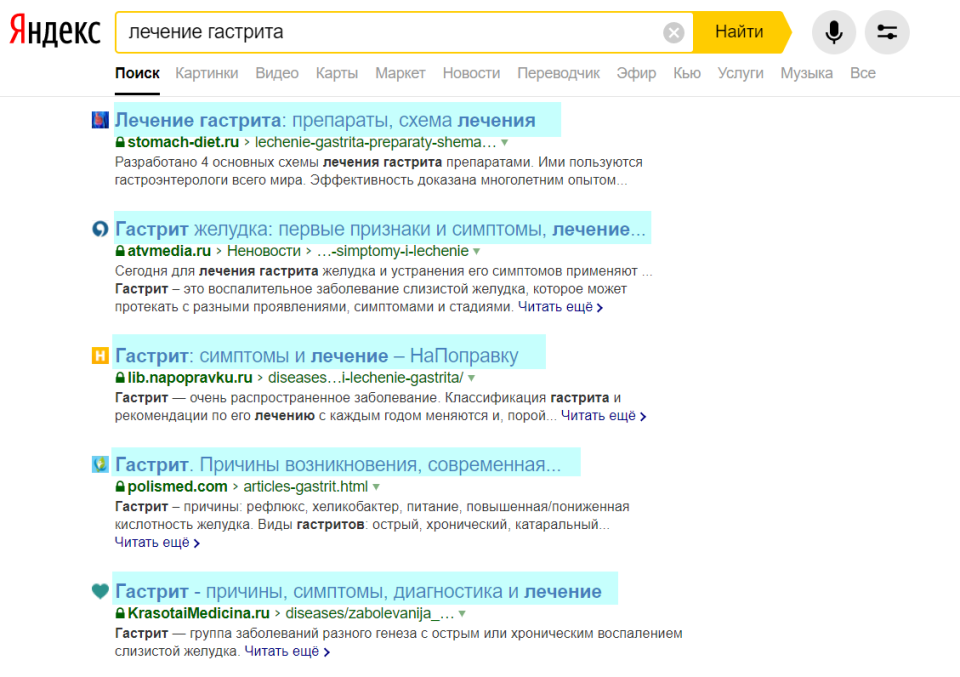This screenshot has width=960, height=677.
Task: Open the Новости tab
Action: coord(471,73)
